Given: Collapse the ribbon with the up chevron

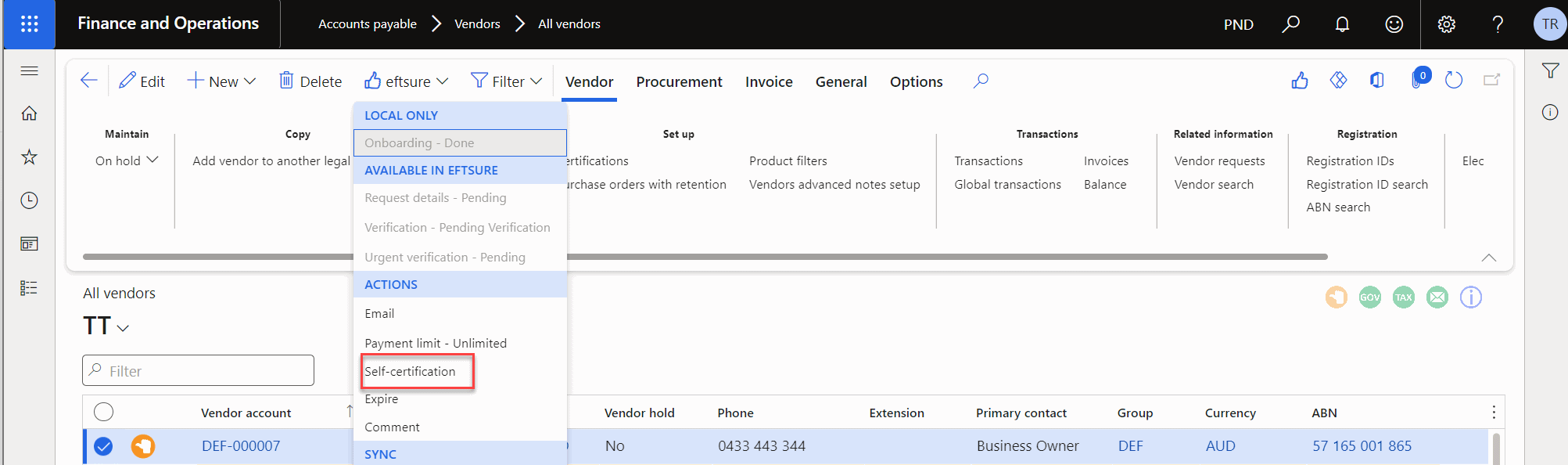Looking at the screenshot, I should pyautogui.click(x=1489, y=258).
